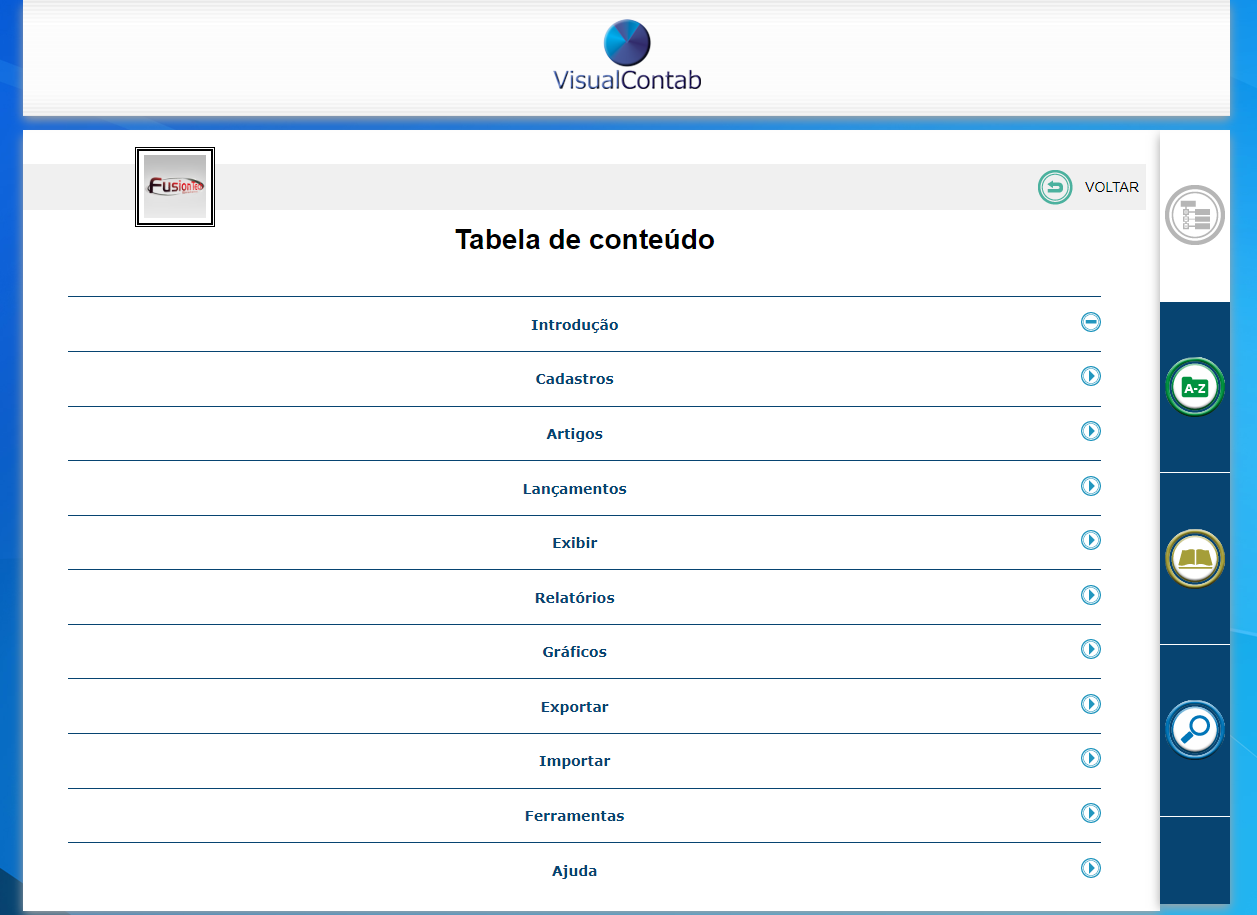Screen dimensions: 1257x915
Task: Select the Exportar content entry
Action: pos(574,707)
